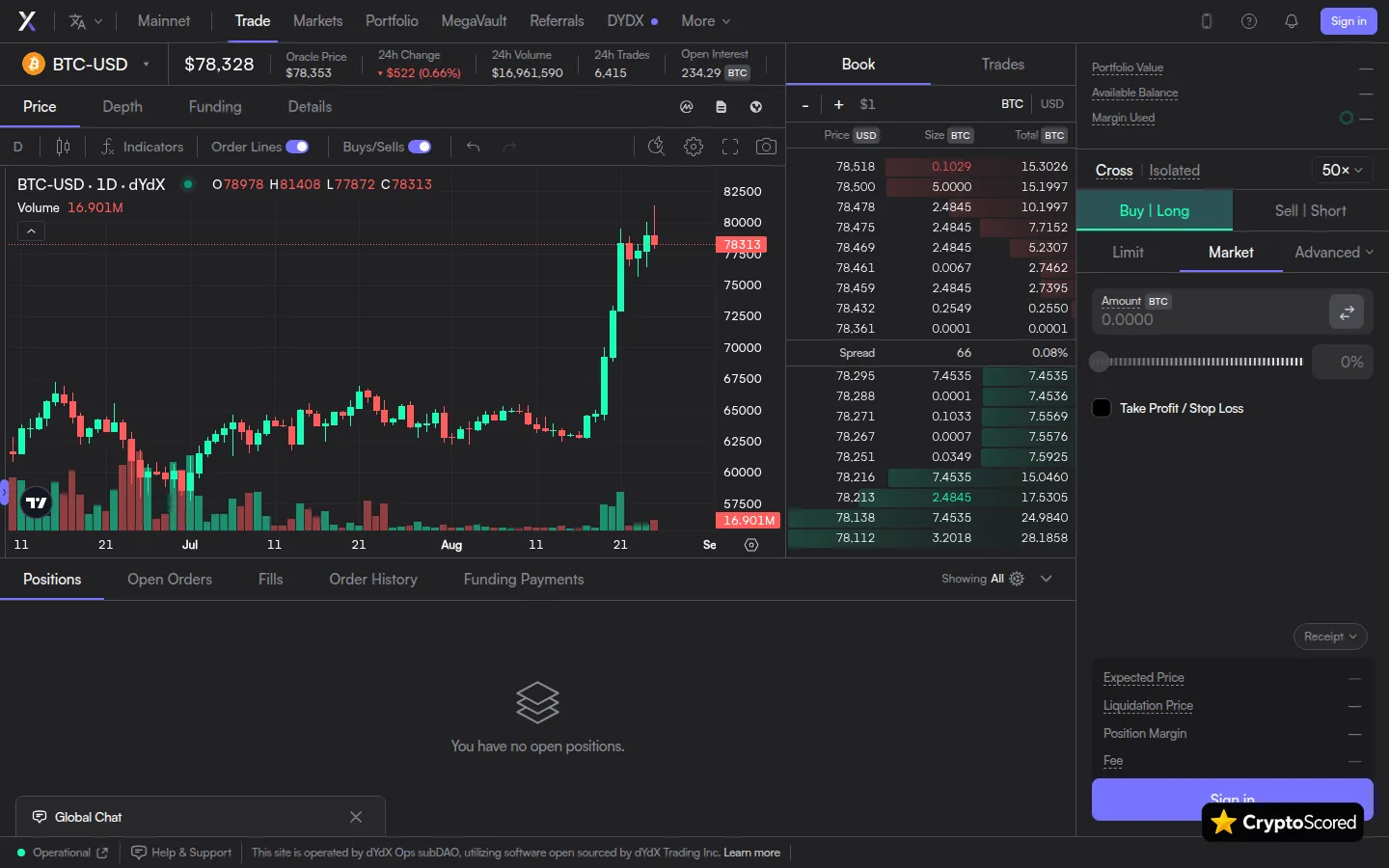Image resolution: width=1389 pixels, height=868 pixels.
Task: Collapse the chart legend with the arrow
Action: (x=31, y=231)
